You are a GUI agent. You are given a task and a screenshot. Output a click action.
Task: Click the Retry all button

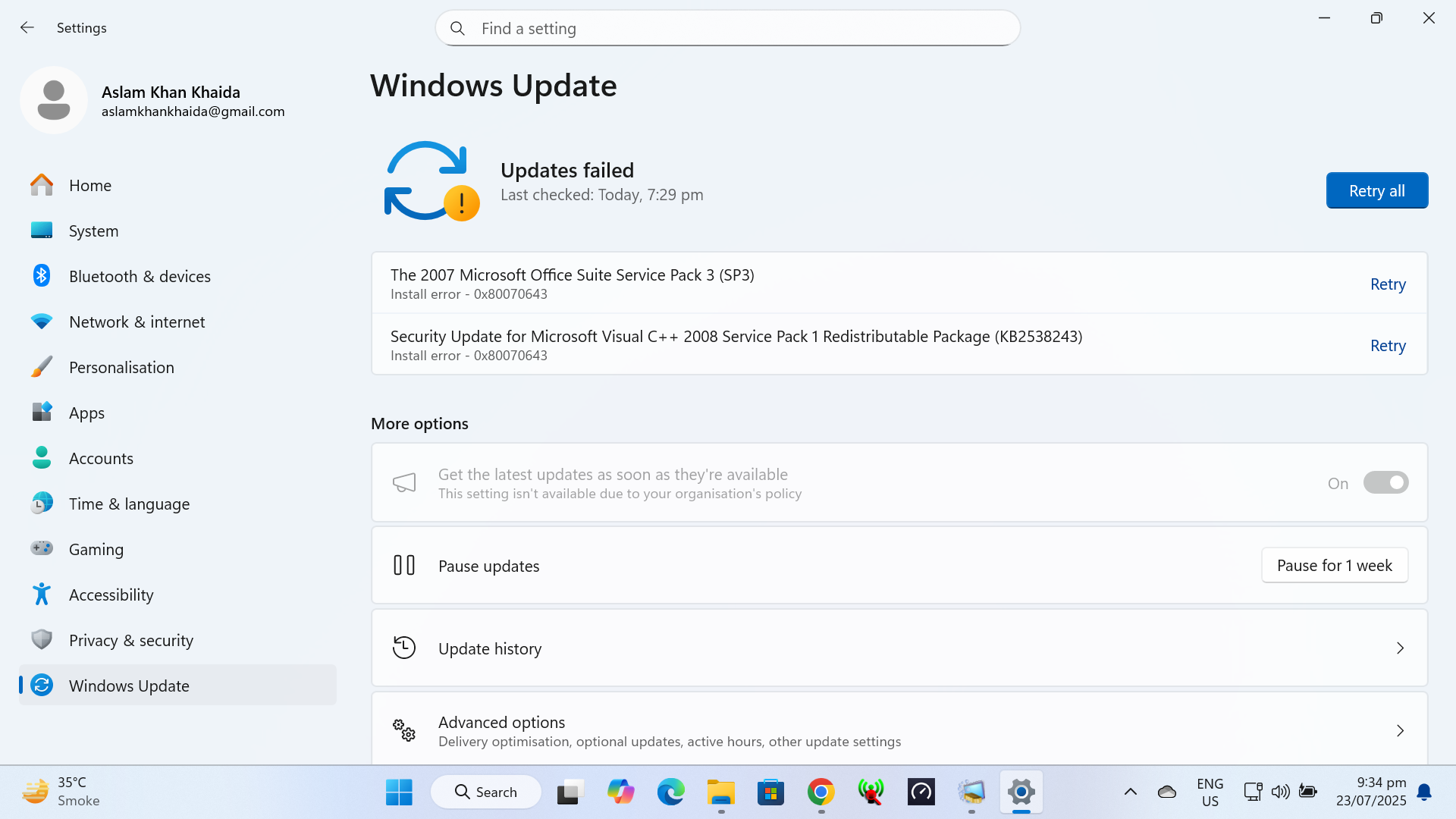1377,190
